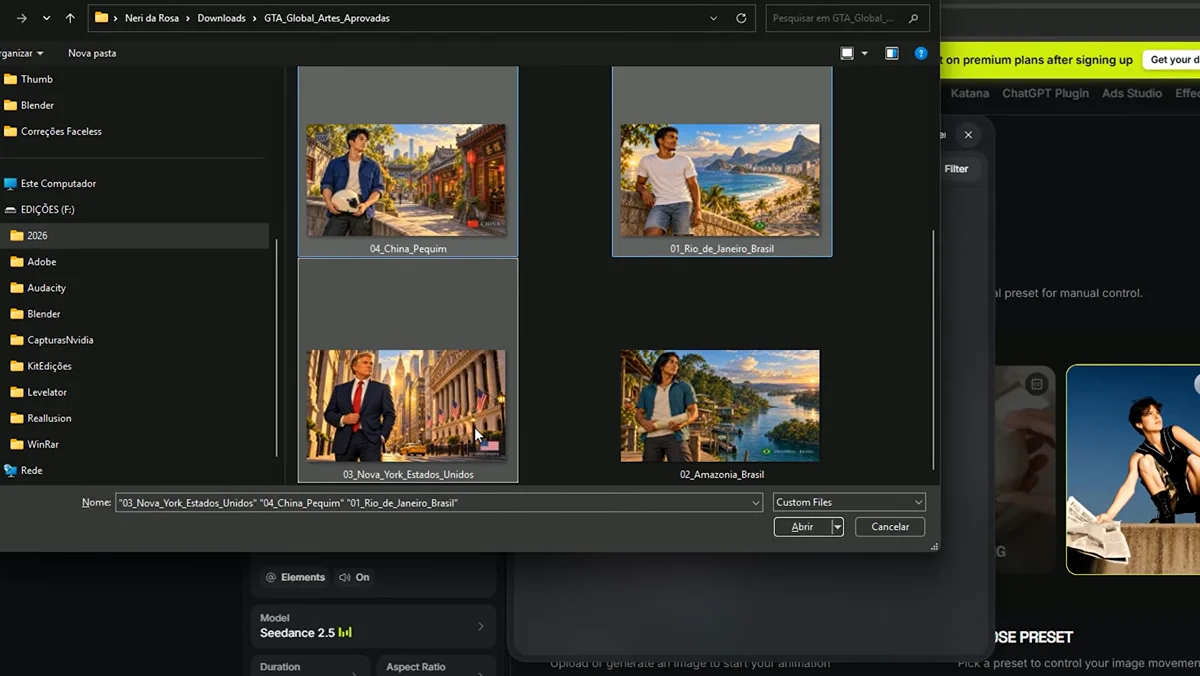Open the Ads Studio tab
Image resolution: width=1200 pixels, height=676 pixels.
pos(1132,93)
